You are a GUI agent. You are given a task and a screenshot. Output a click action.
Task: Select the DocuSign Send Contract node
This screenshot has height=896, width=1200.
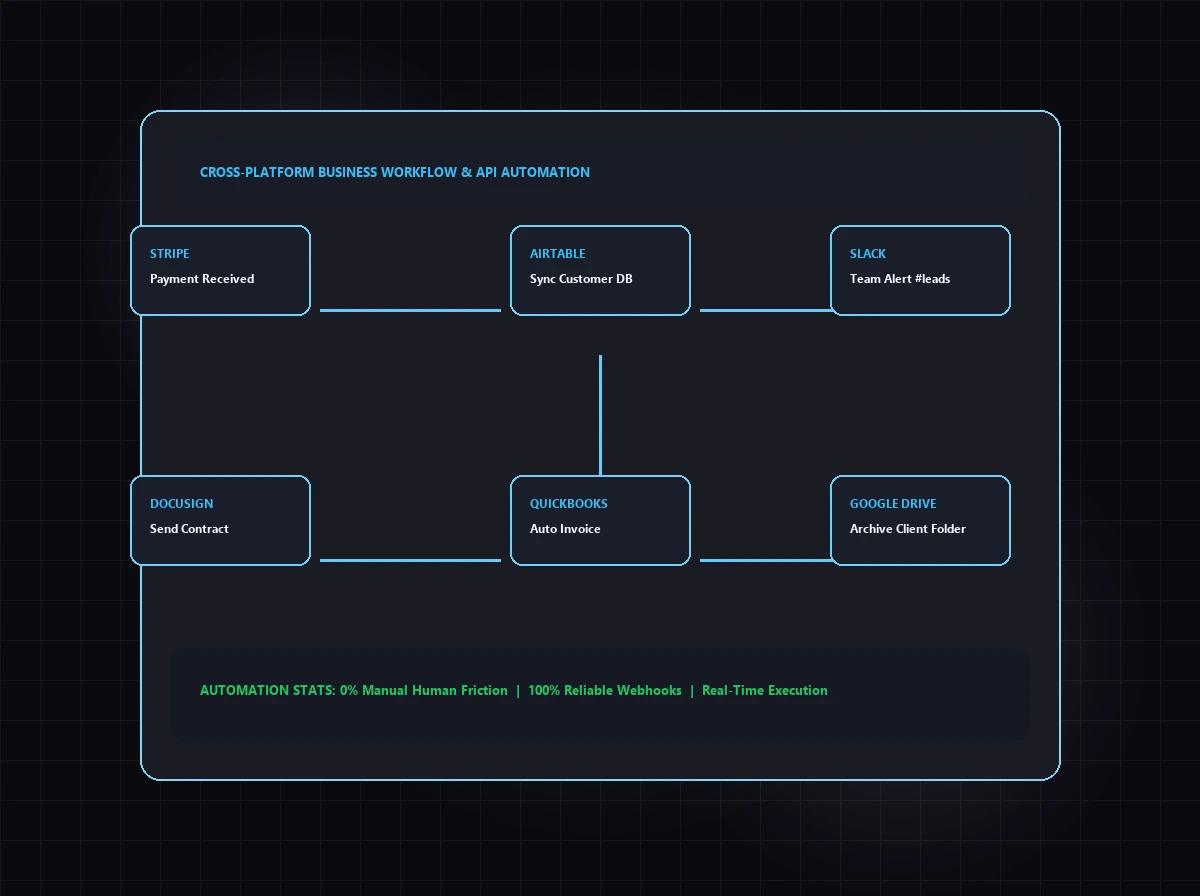[220, 520]
